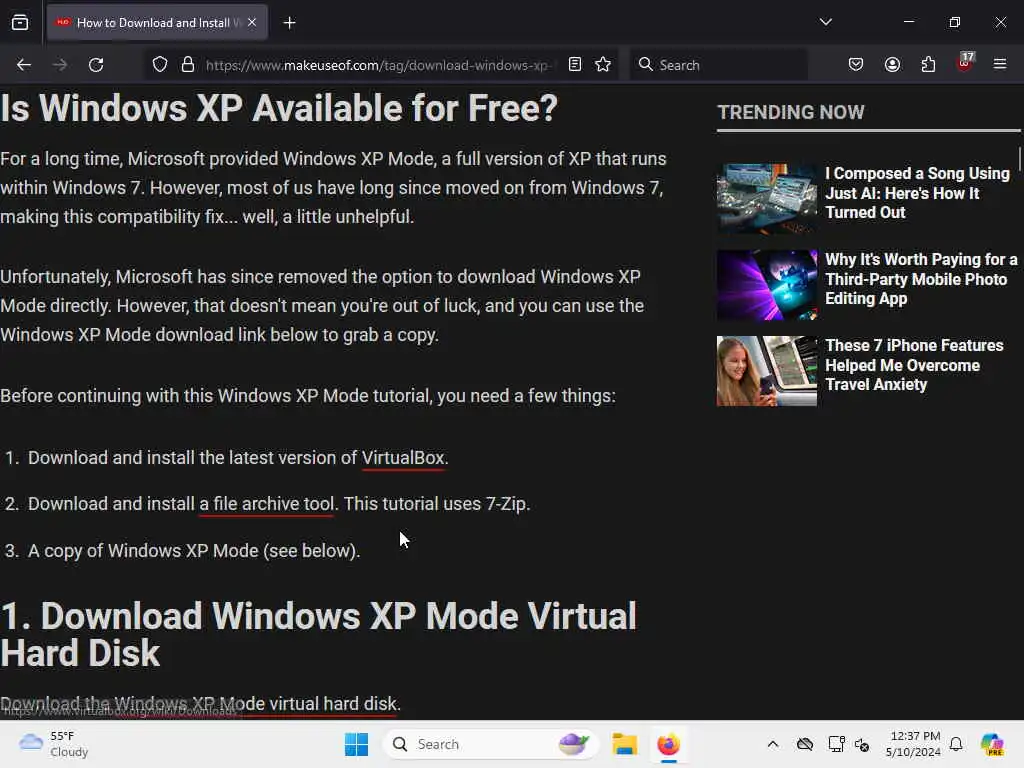Bookmark this page with star icon

(x=603, y=64)
